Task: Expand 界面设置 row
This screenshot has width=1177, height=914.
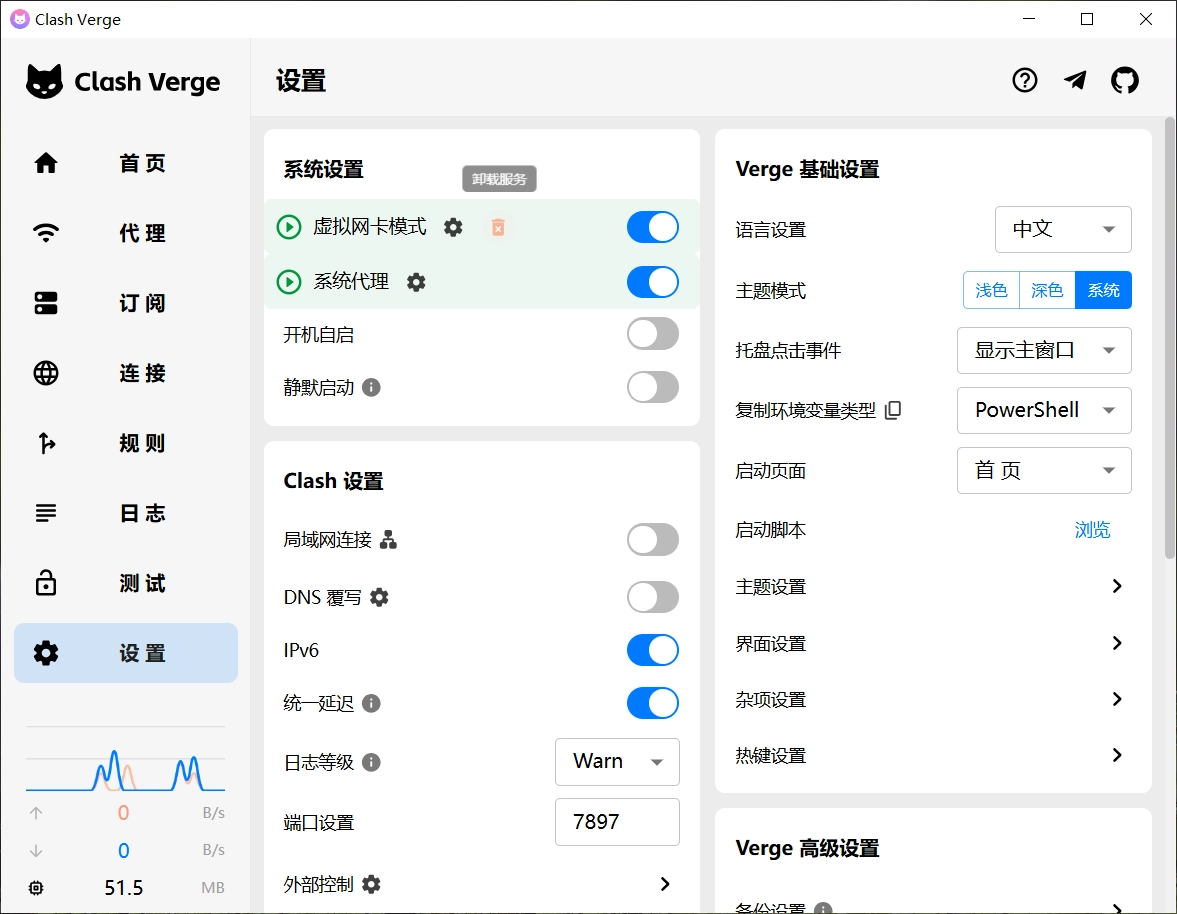Action: [x=933, y=643]
